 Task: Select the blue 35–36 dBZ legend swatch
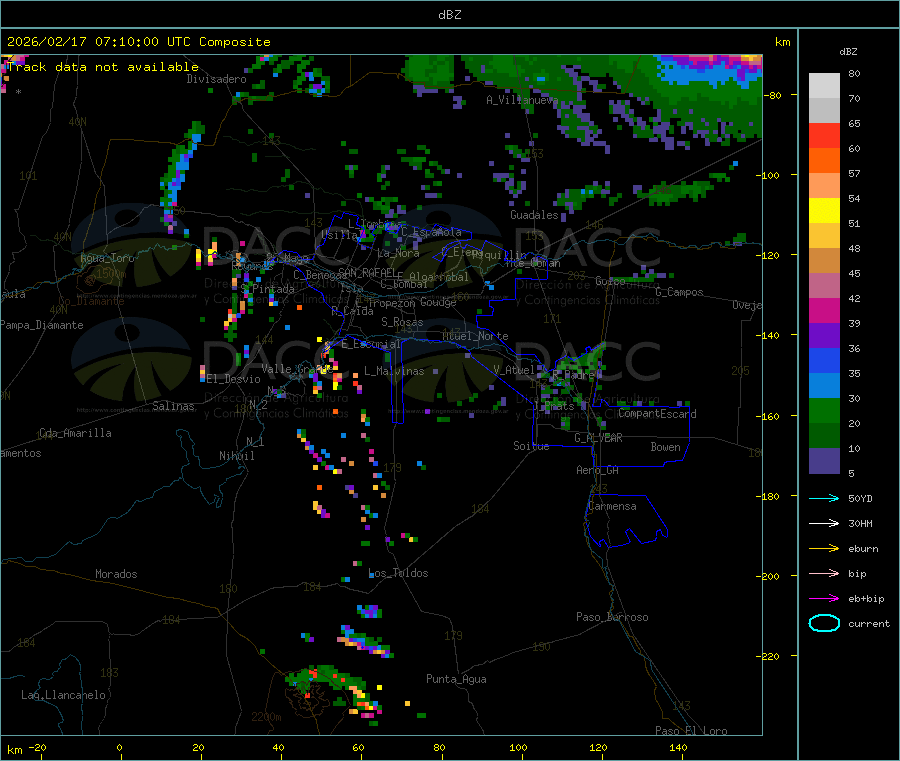824,360
